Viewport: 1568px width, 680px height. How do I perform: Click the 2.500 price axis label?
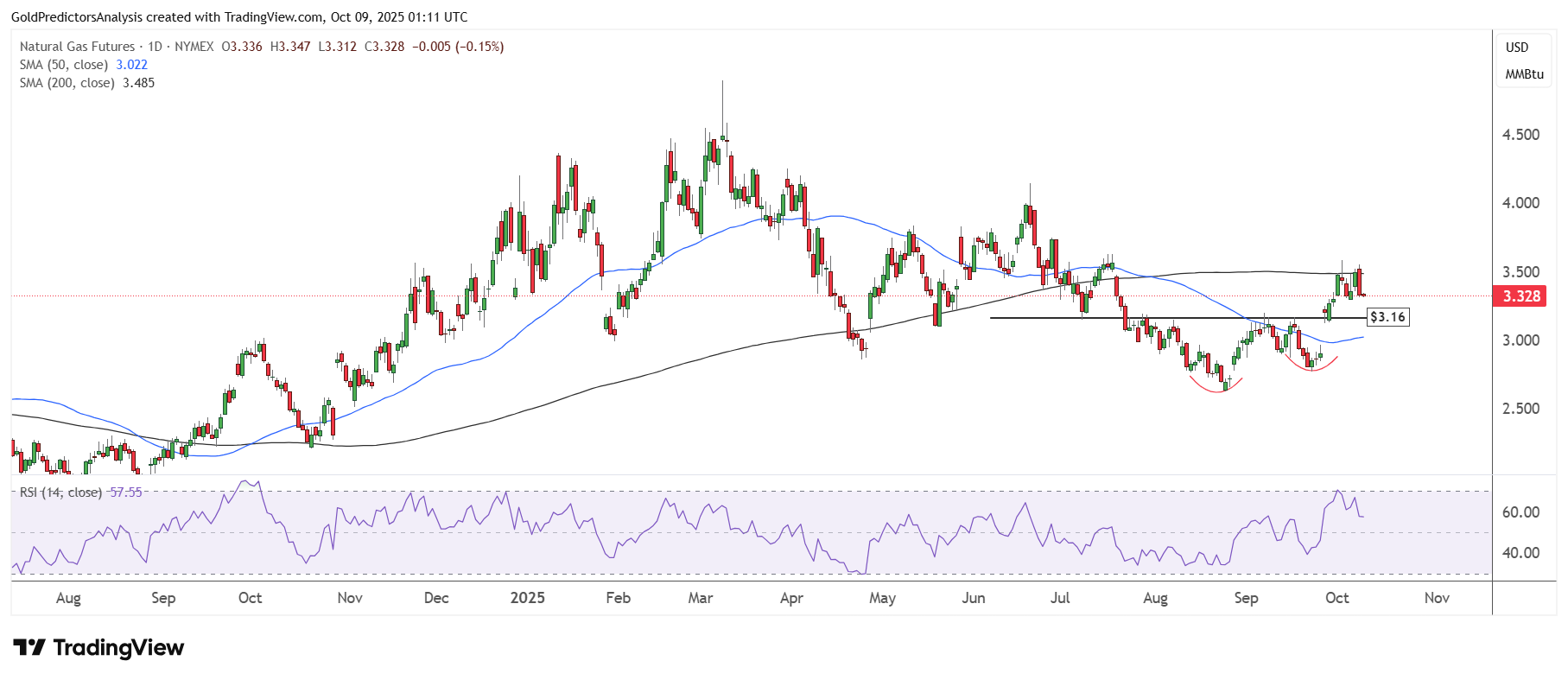click(x=1520, y=409)
